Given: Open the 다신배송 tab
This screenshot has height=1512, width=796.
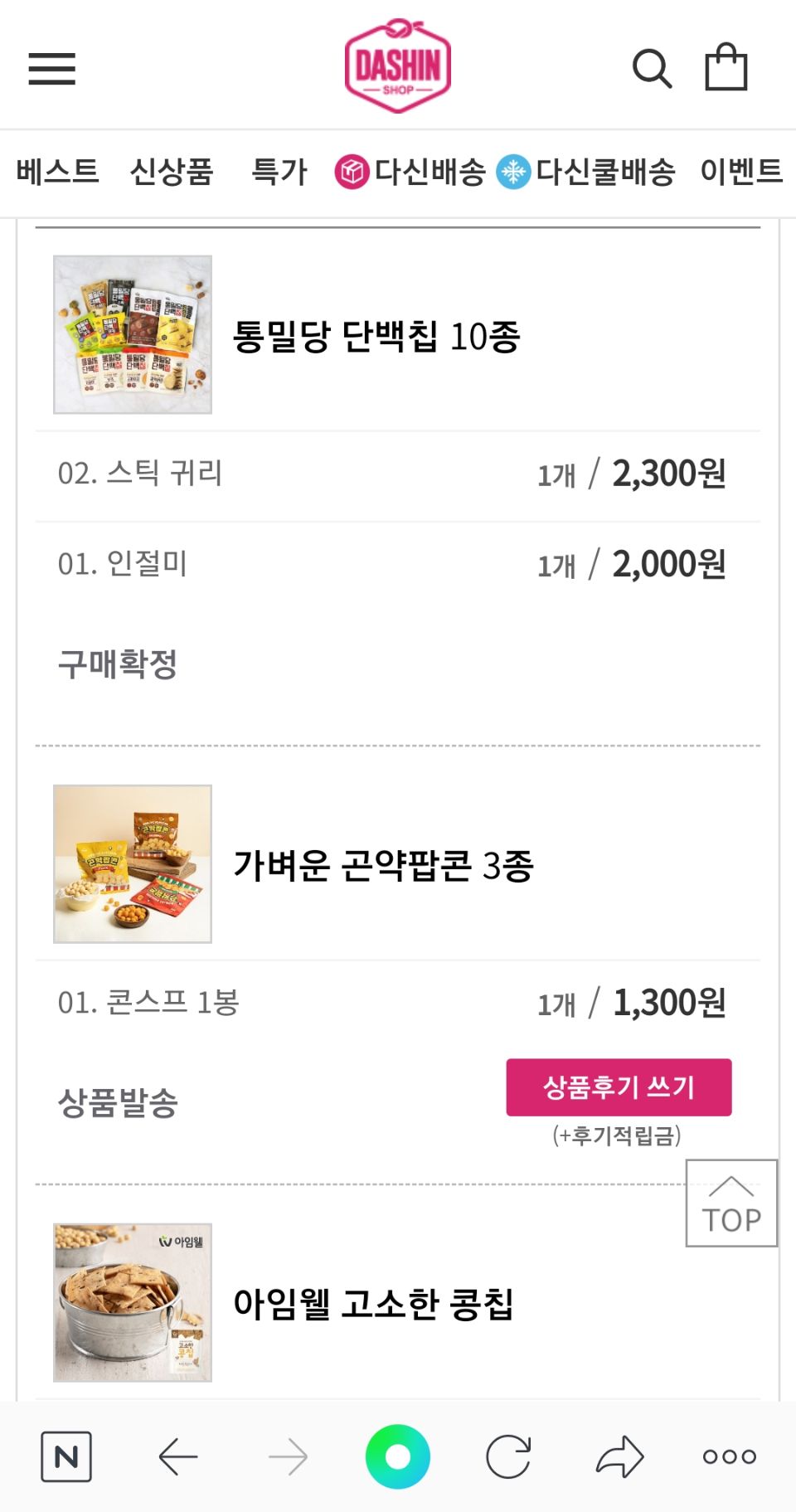Looking at the screenshot, I should 410,172.
